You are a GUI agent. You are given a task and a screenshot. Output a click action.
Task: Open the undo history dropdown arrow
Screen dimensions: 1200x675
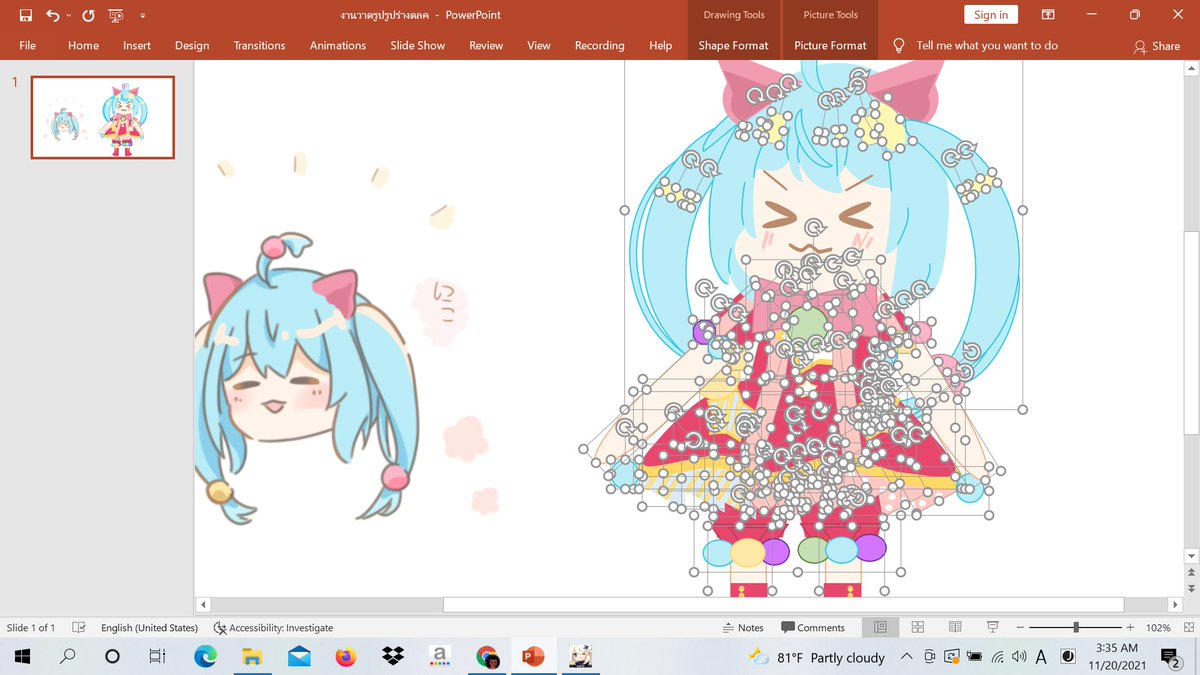point(68,16)
